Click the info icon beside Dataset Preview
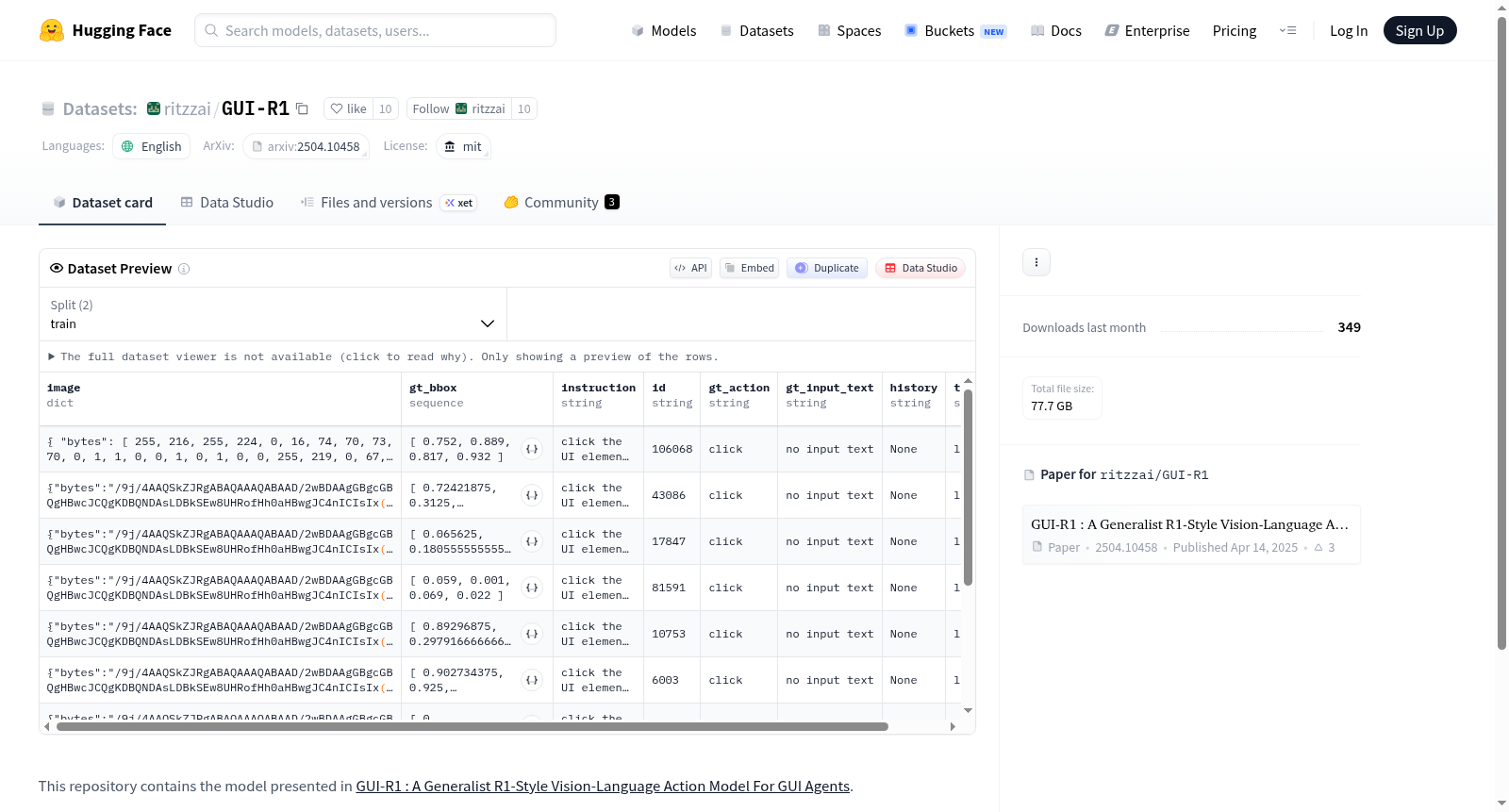Viewport: 1509px width, 812px height. click(x=184, y=269)
